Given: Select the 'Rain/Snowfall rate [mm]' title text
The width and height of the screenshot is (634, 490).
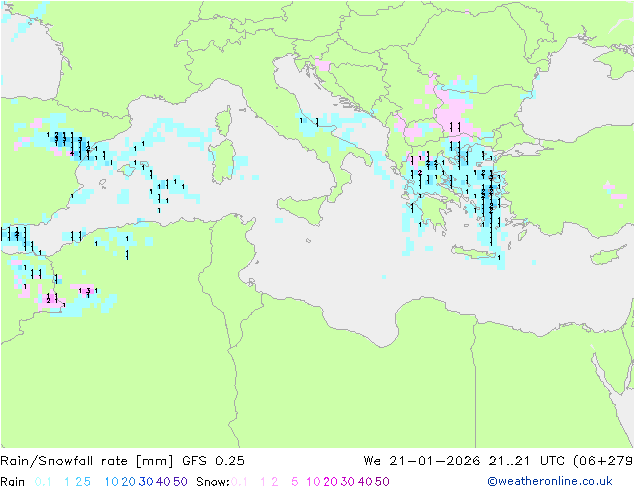Looking at the screenshot, I should 87,461.
